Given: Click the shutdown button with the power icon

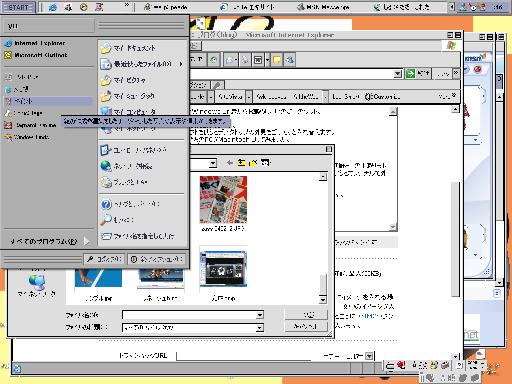Looking at the screenshot, I should (156, 259).
